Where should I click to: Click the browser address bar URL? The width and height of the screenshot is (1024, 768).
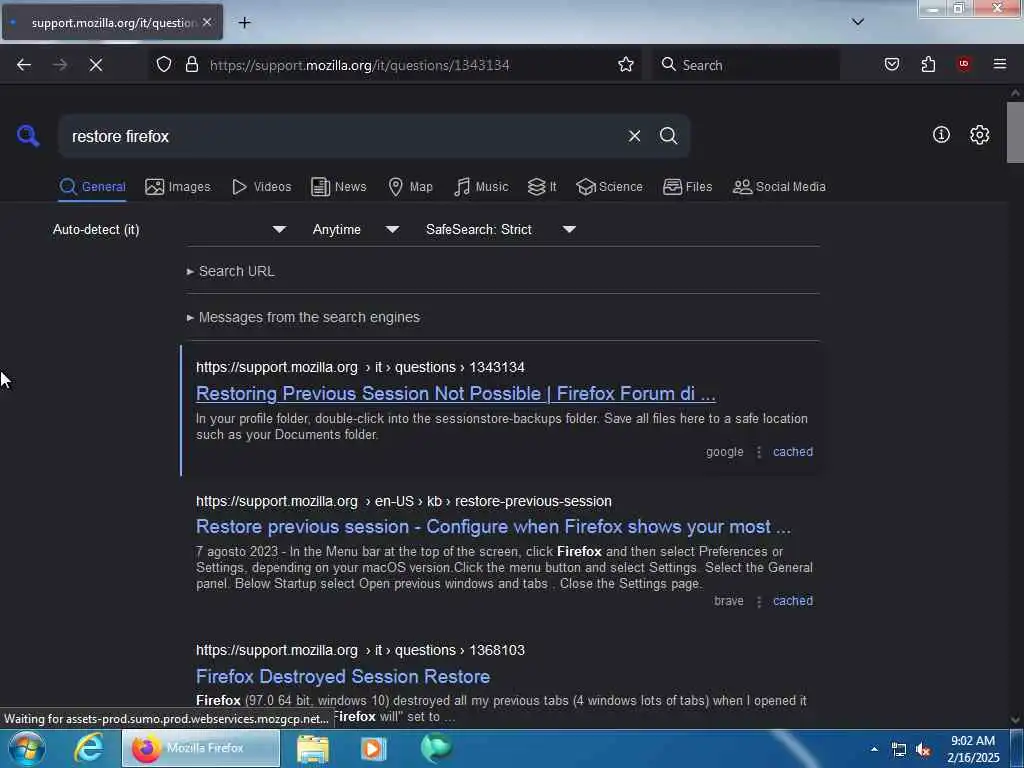point(359,65)
